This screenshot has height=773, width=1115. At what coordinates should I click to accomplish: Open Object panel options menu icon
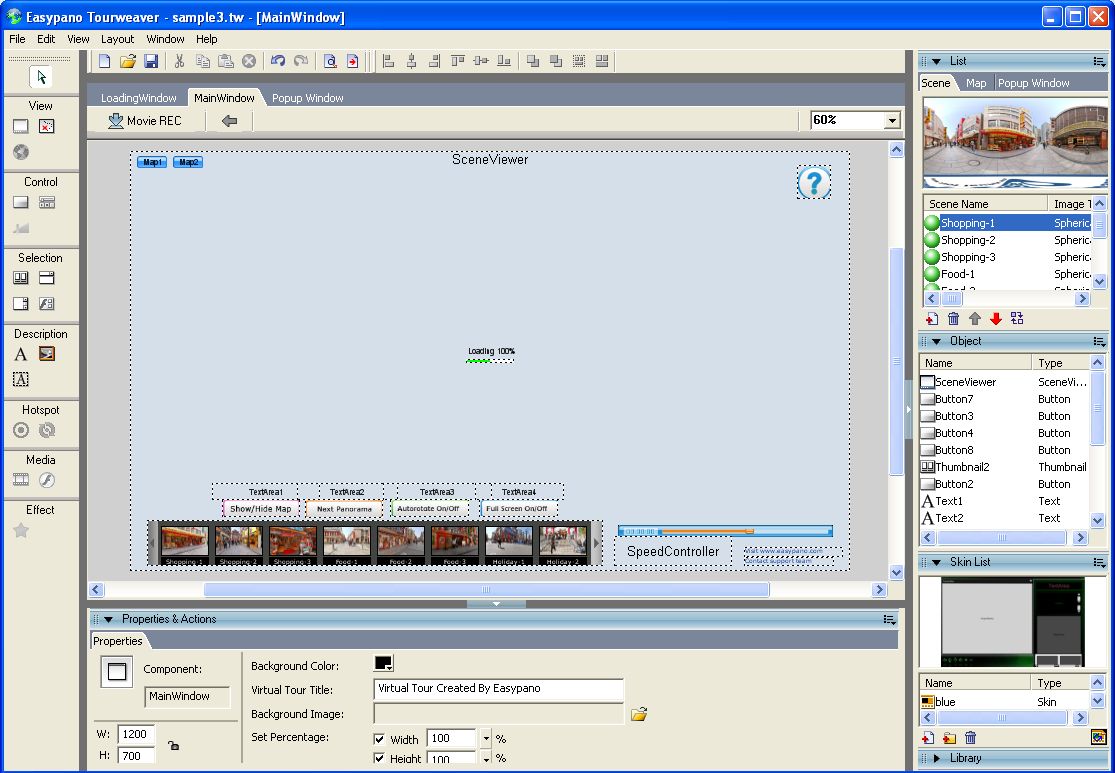1099,342
